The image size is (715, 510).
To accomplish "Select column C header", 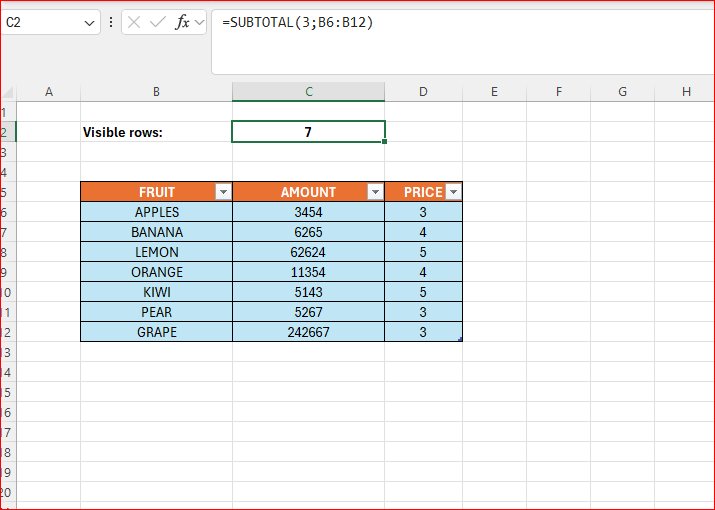I will pos(308,92).
